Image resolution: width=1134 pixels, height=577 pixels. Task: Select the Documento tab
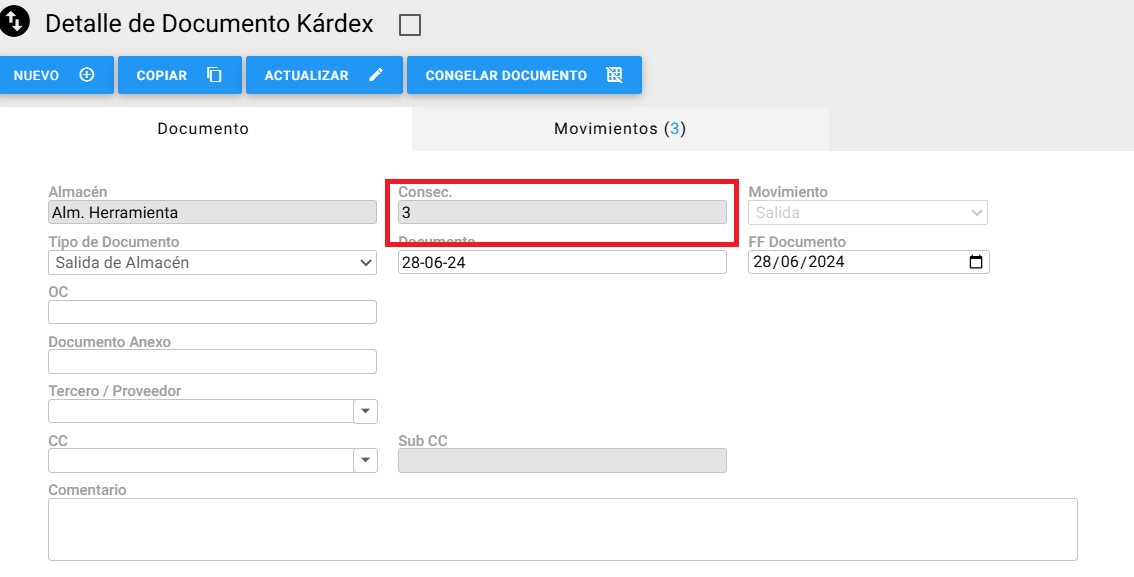tap(203, 129)
